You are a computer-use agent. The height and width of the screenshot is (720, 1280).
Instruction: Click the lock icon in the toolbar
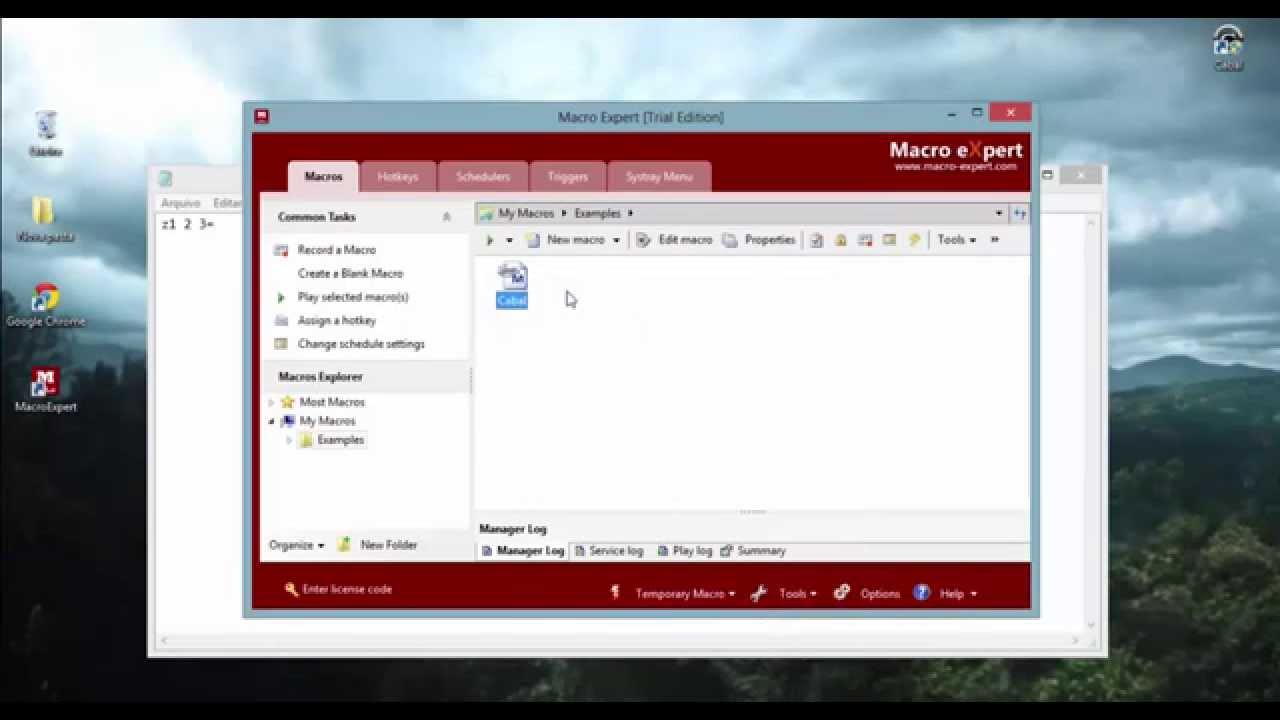pyautogui.click(x=841, y=240)
